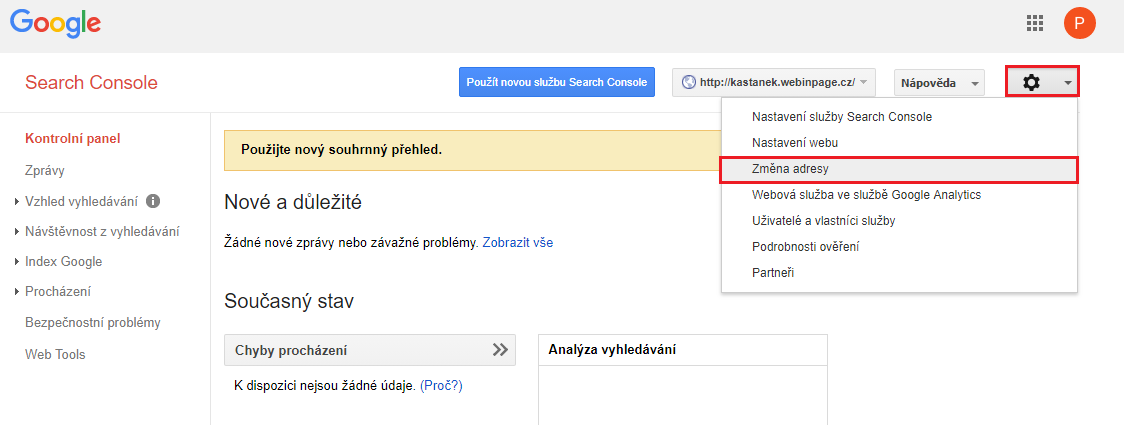Click the Google logo
1124x433 pixels.
(x=55, y=22)
